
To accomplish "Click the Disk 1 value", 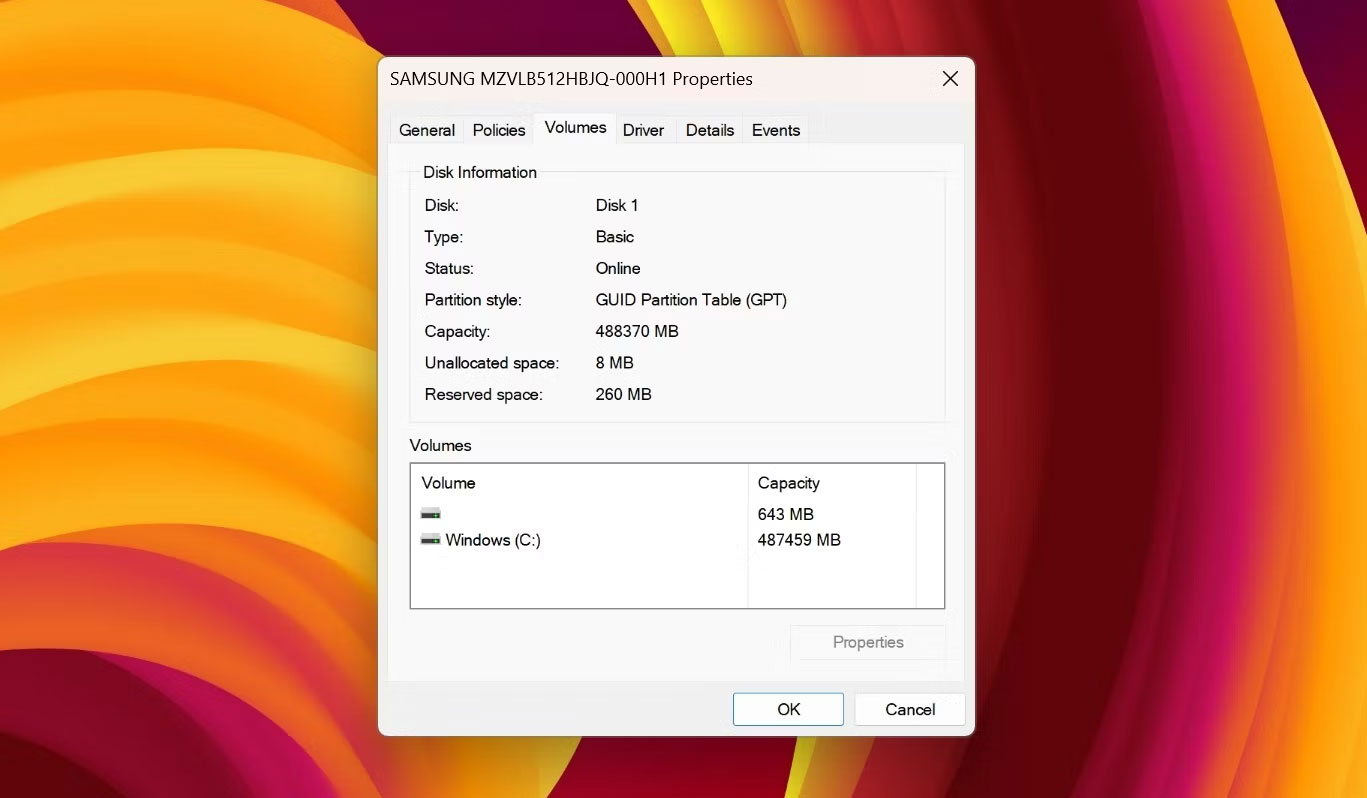I will click(617, 205).
